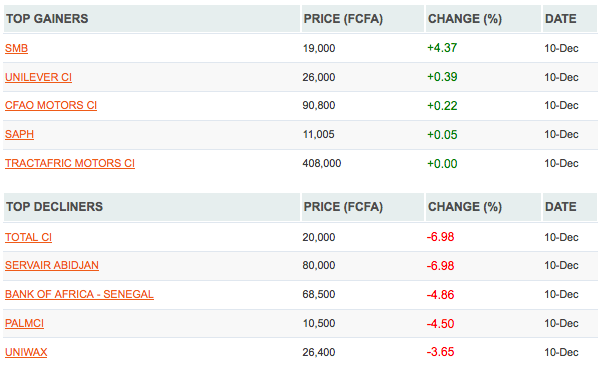Click the -6.98 change for TOTAL CI

tap(440, 237)
